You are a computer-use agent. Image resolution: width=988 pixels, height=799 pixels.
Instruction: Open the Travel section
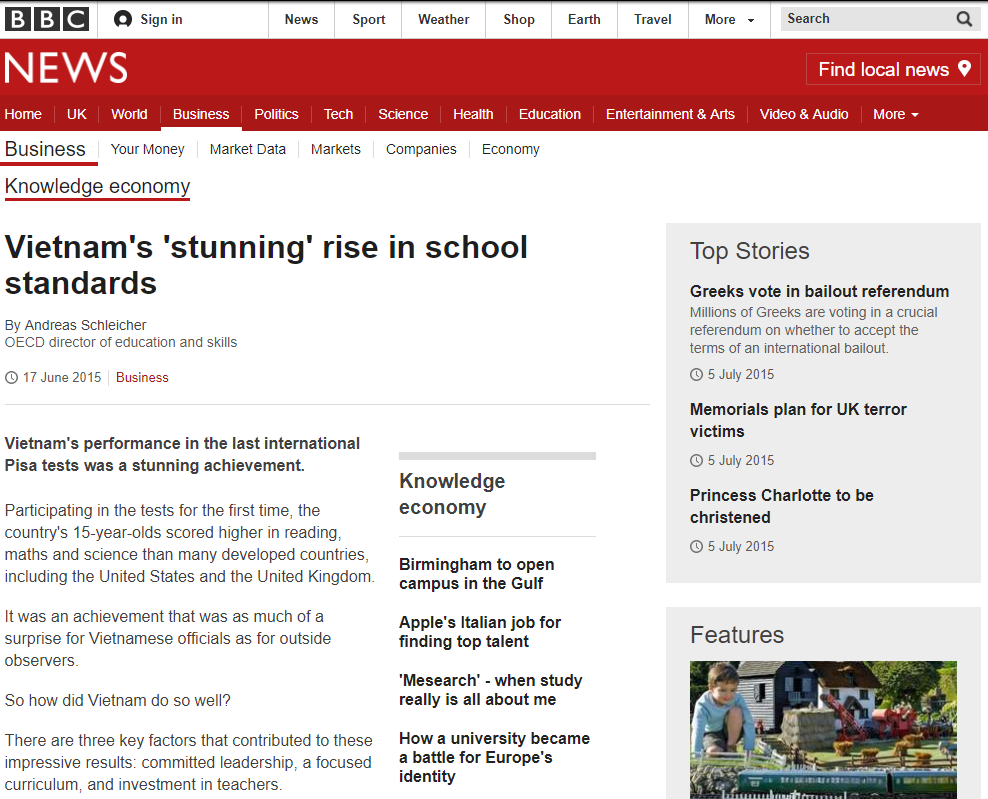click(653, 20)
